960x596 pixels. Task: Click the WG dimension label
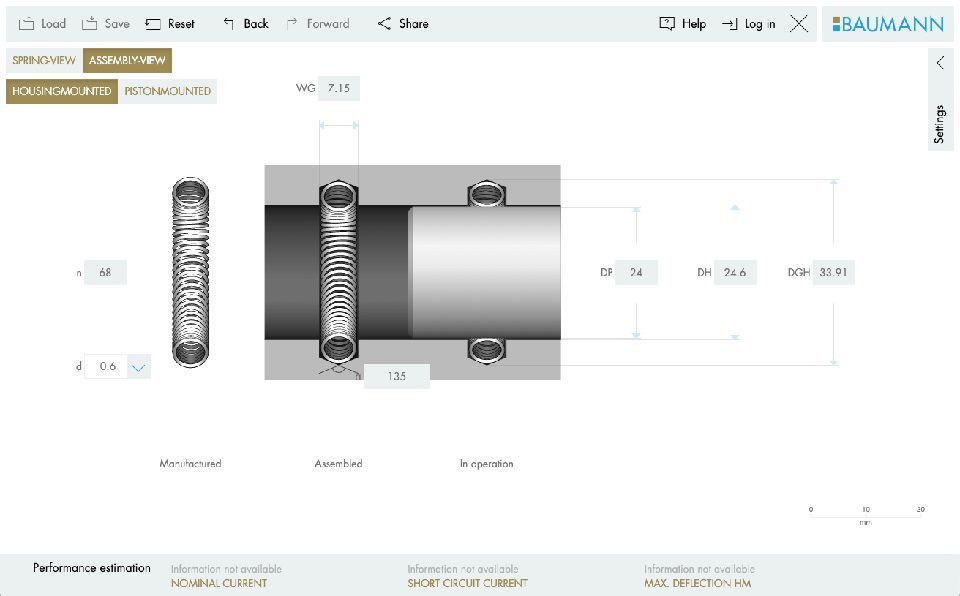(306, 88)
